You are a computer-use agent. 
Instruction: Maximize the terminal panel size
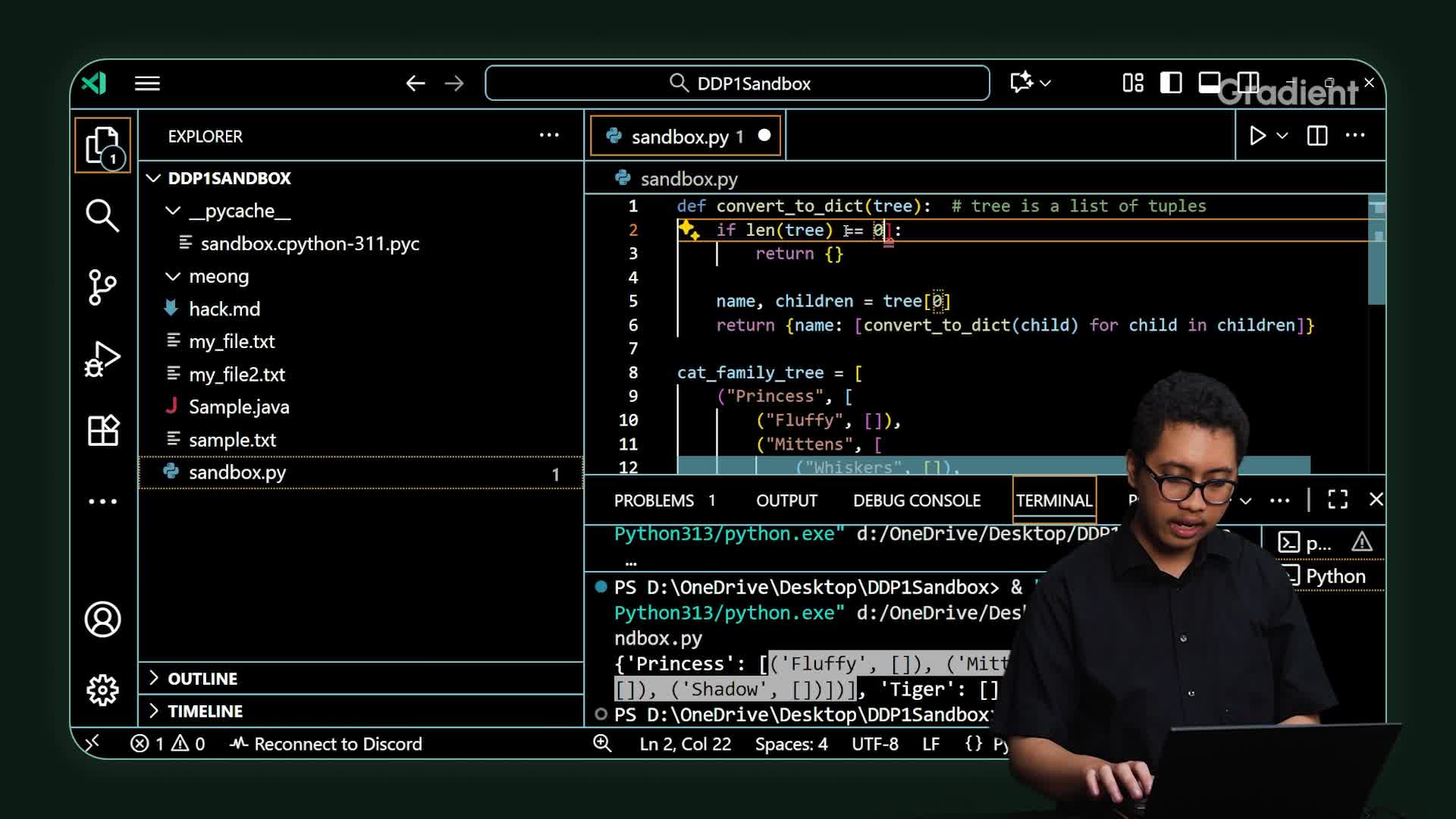(x=1338, y=500)
